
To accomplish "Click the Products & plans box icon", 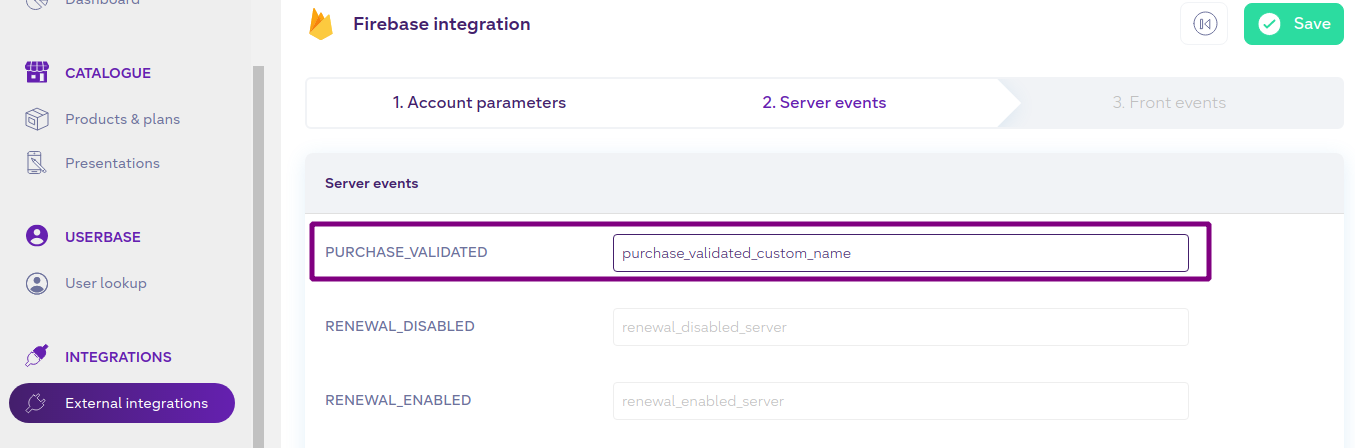I will [37, 119].
